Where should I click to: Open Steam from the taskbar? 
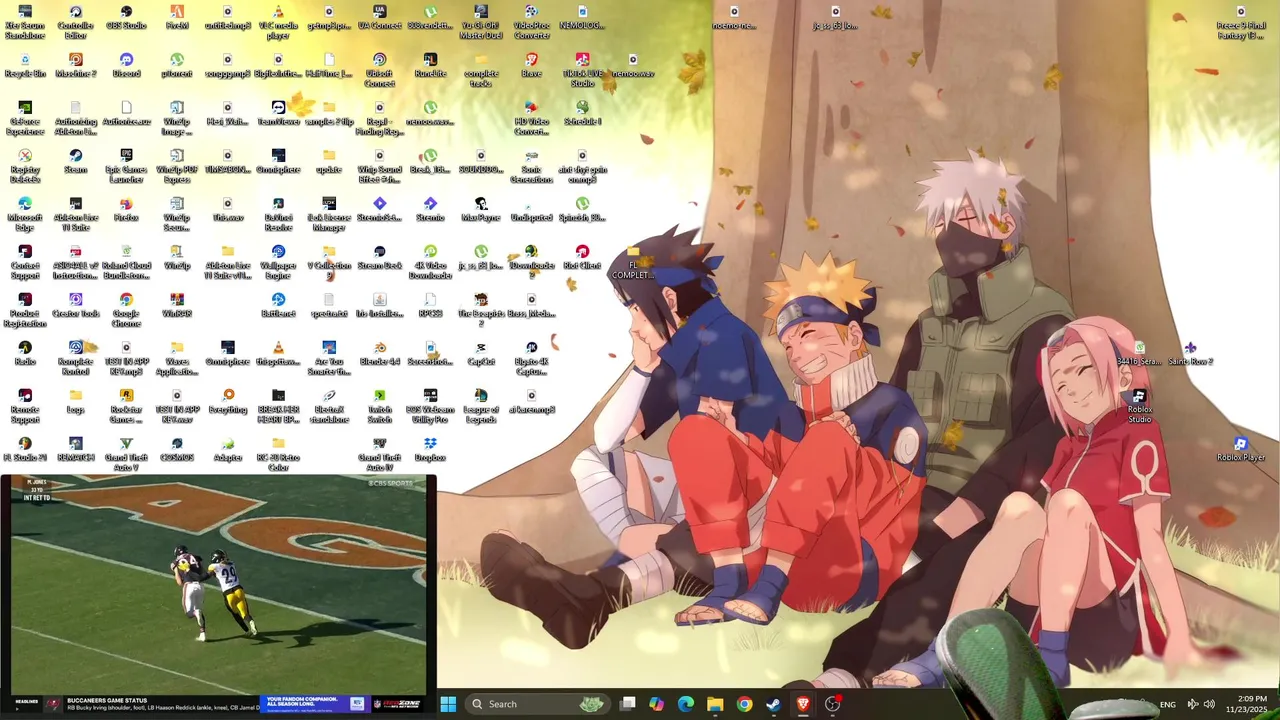coord(773,704)
